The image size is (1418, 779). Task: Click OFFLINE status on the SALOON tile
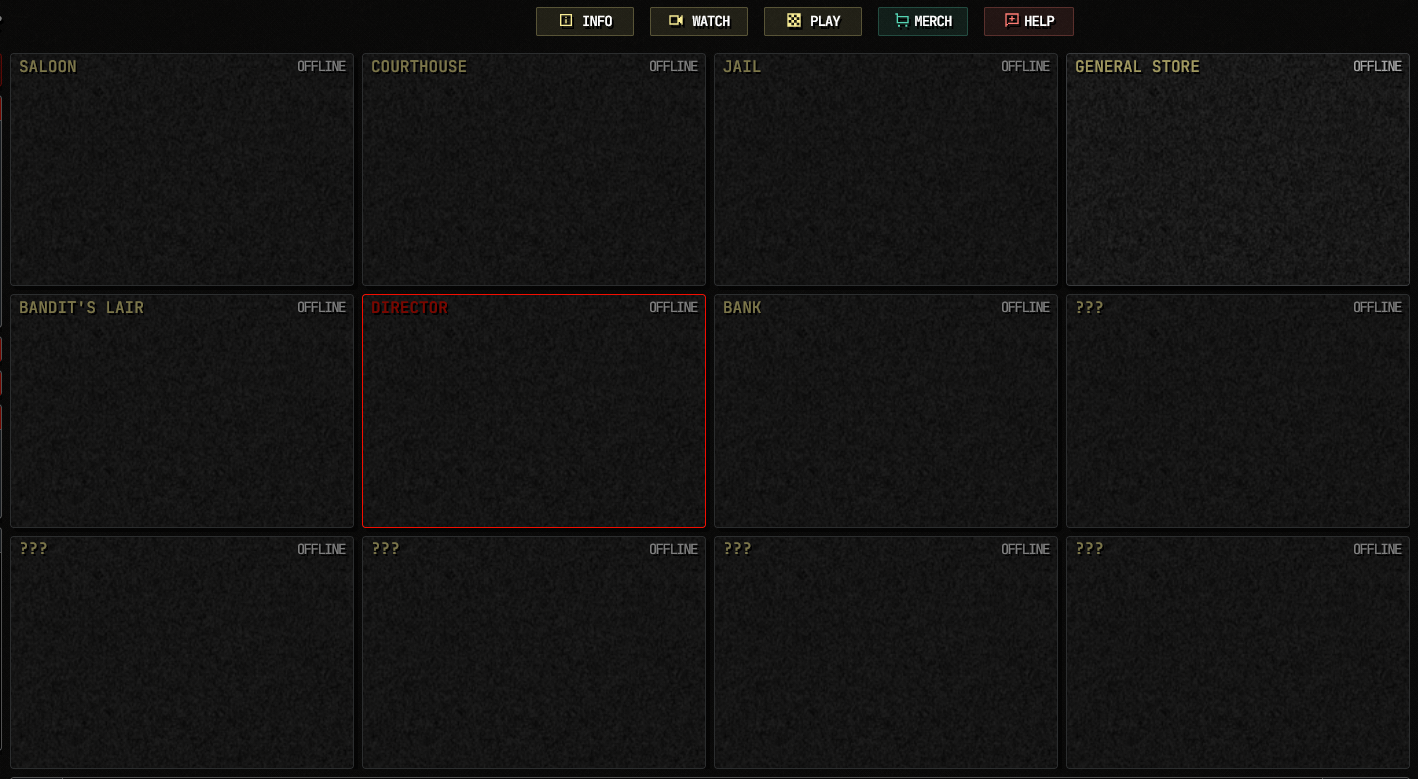click(x=322, y=67)
